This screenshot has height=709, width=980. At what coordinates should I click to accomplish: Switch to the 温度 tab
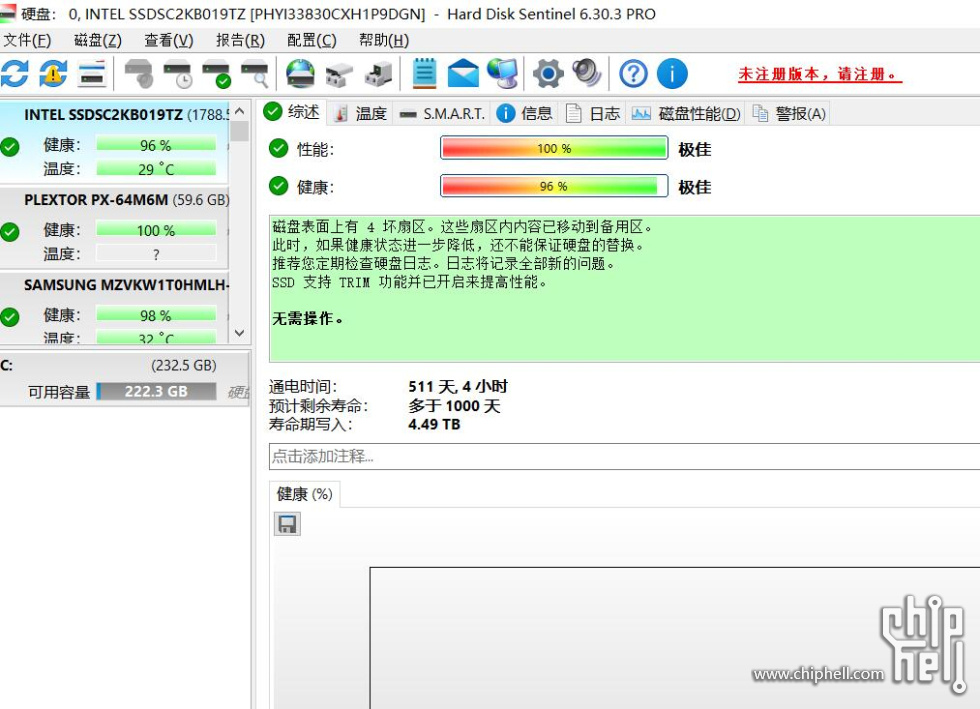pos(360,113)
